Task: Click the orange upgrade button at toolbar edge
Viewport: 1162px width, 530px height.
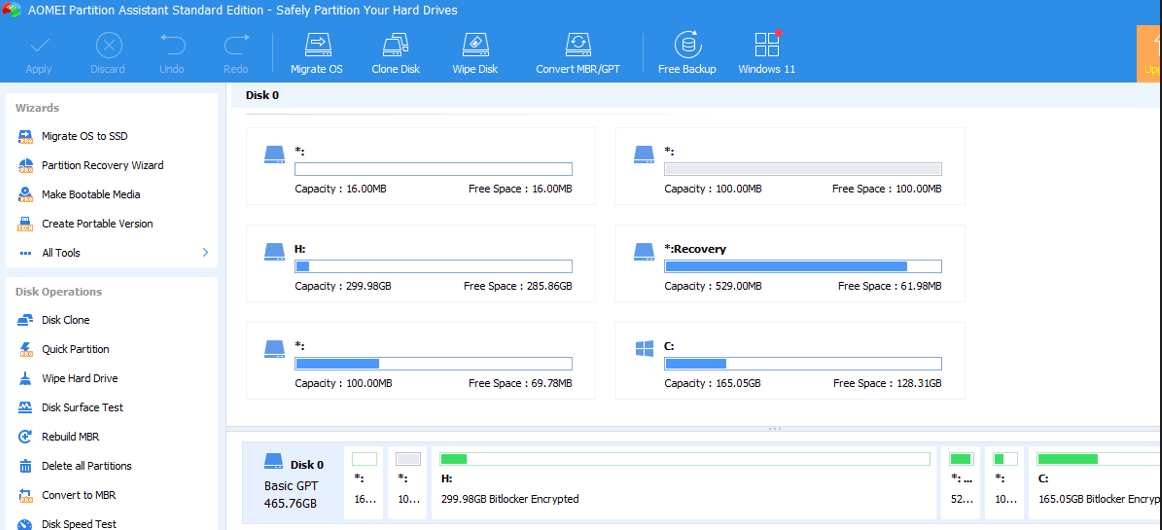Action: (1149, 53)
